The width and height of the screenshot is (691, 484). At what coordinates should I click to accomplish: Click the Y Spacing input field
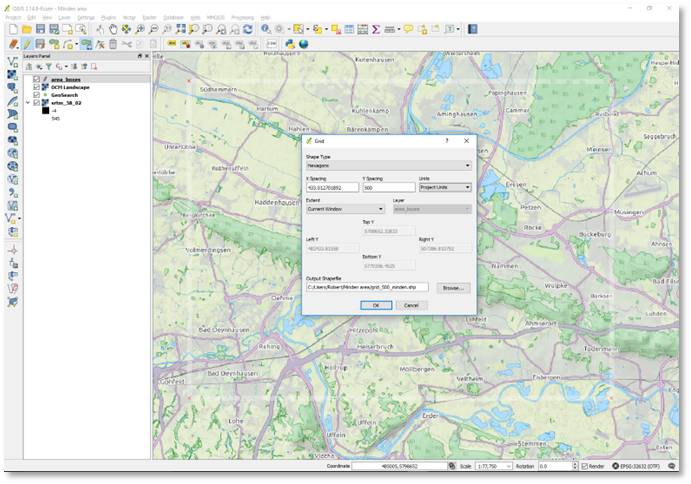pos(388,187)
